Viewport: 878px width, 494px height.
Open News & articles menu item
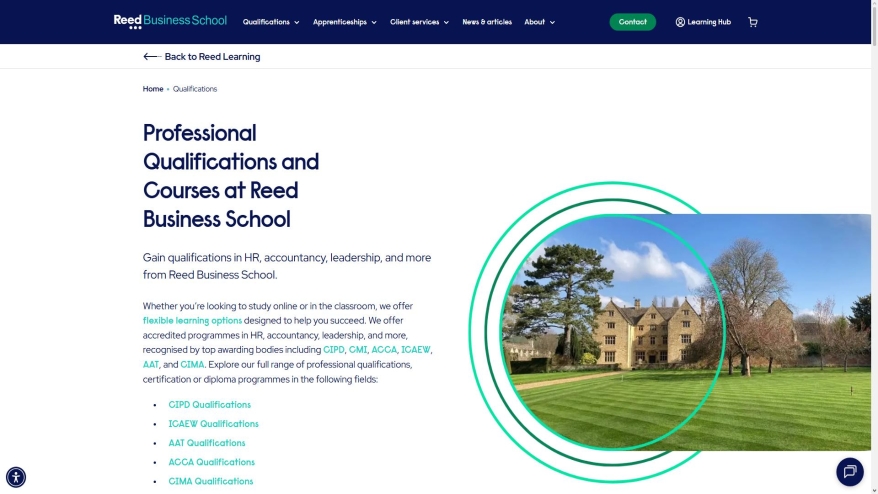[x=487, y=22]
